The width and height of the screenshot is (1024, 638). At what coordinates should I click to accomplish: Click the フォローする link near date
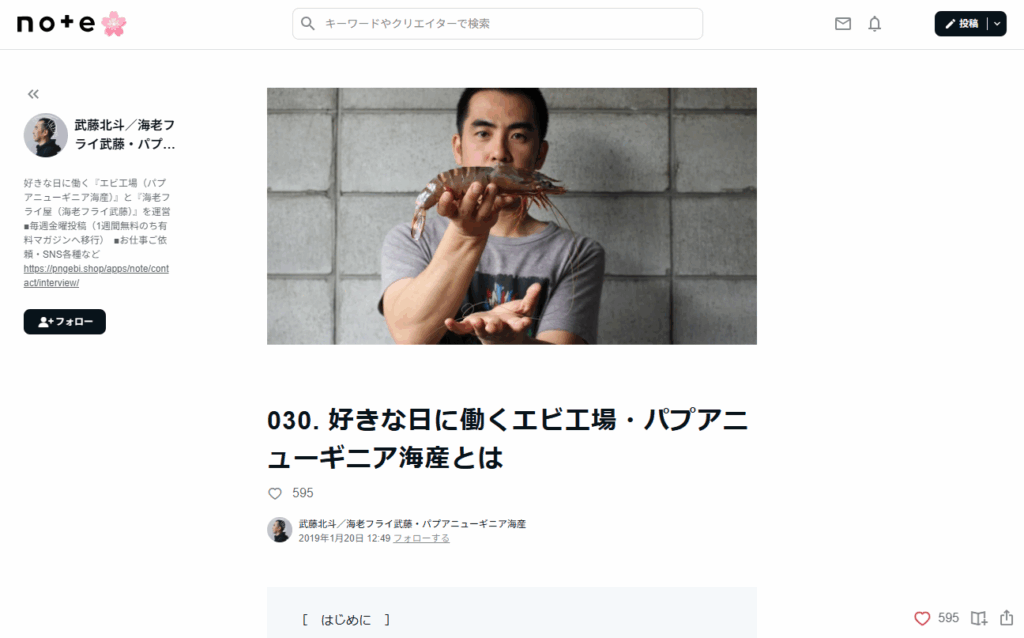coord(421,538)
